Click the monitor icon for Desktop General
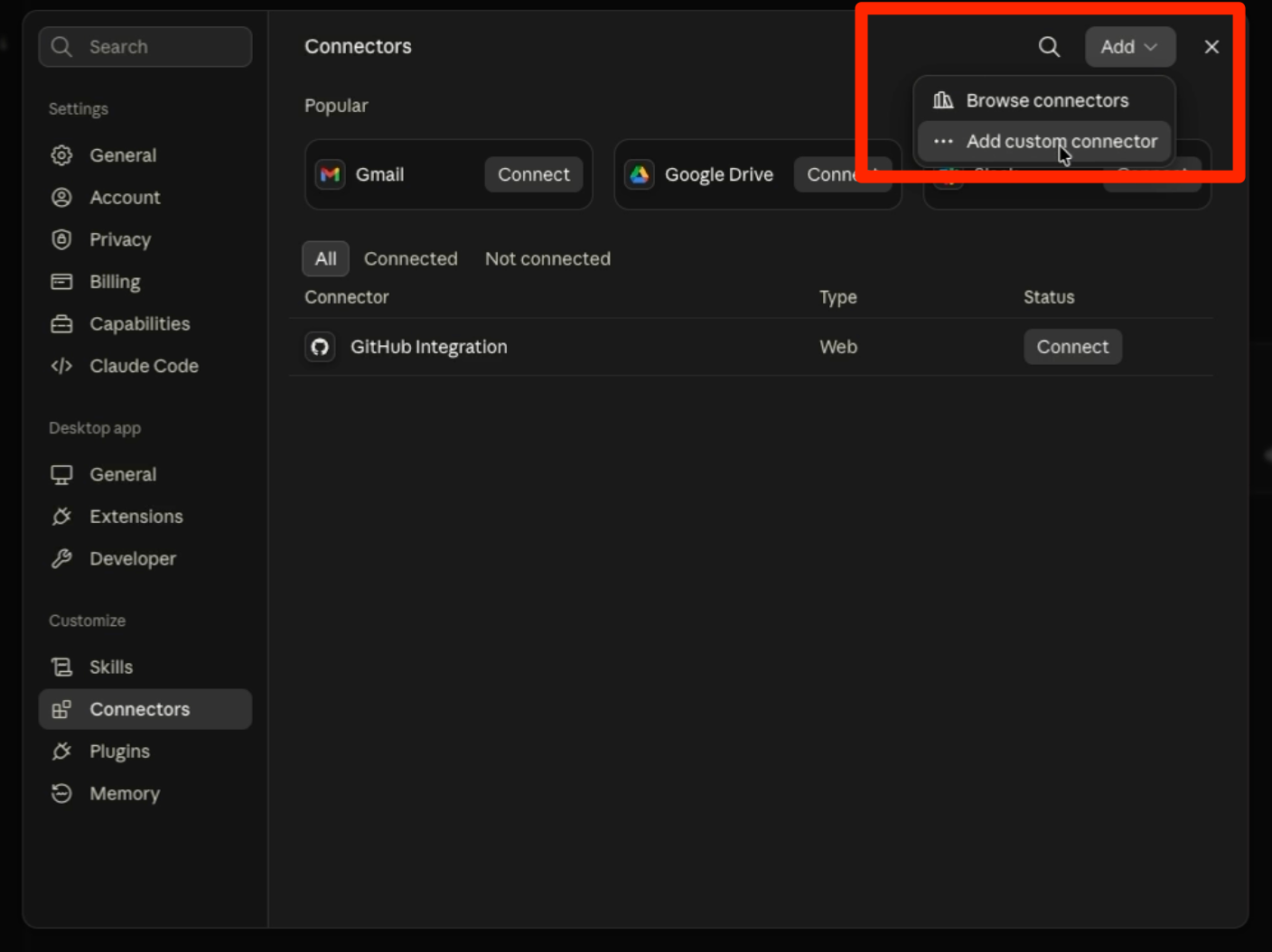Image resolution: width=1272 pixels, height=952 pixels. tap(61, 474)
